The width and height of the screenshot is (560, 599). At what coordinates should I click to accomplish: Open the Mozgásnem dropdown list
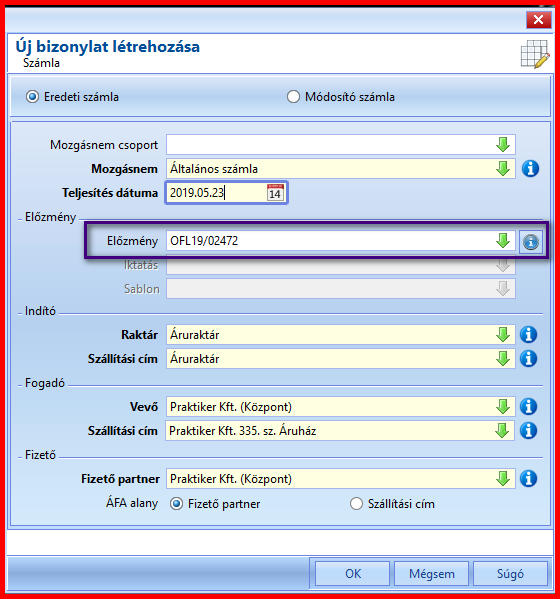503,168
